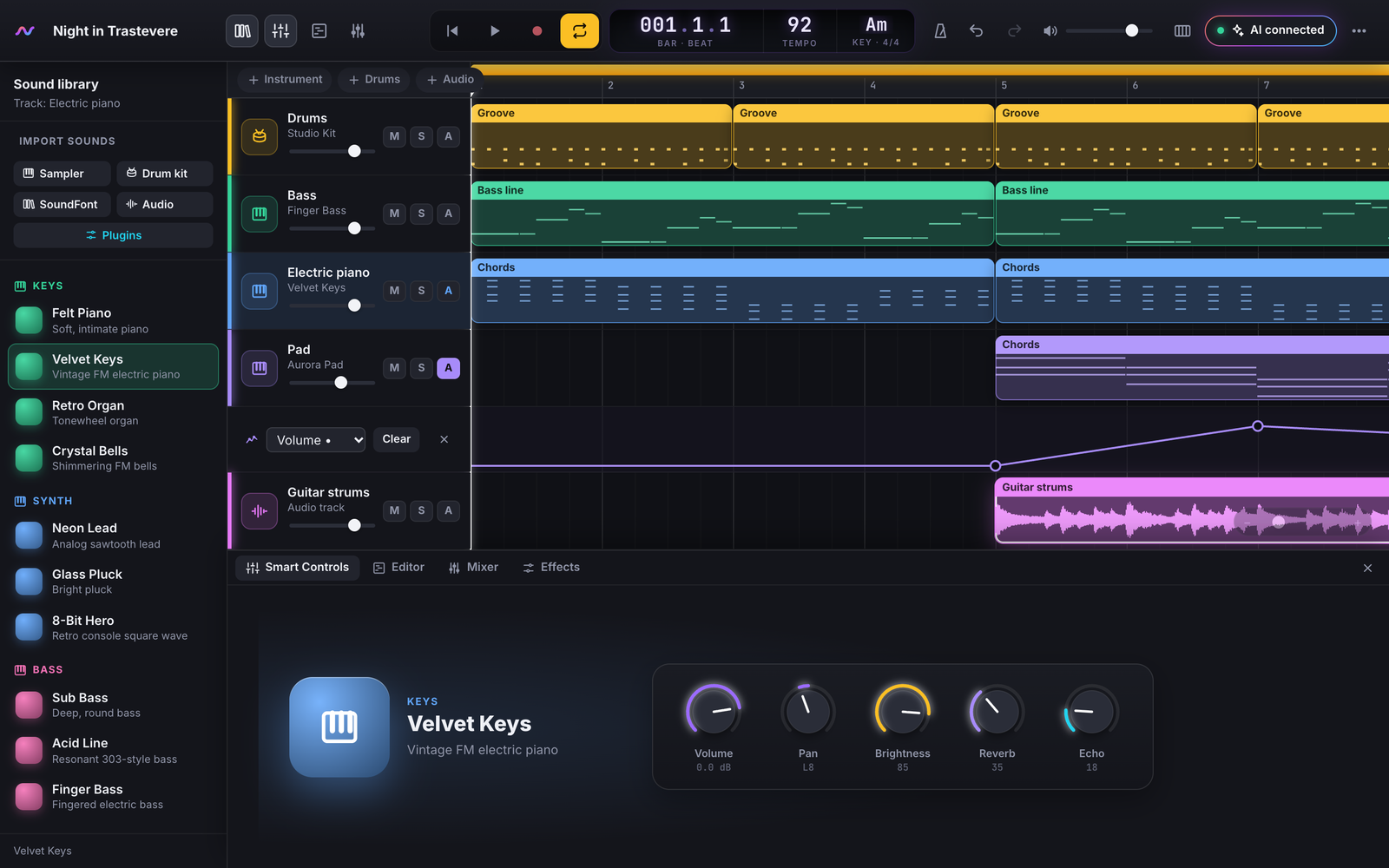Open the more options ellipsis menu
Viewport: 1389px width, 868px height.
(x=1359, y=31)
